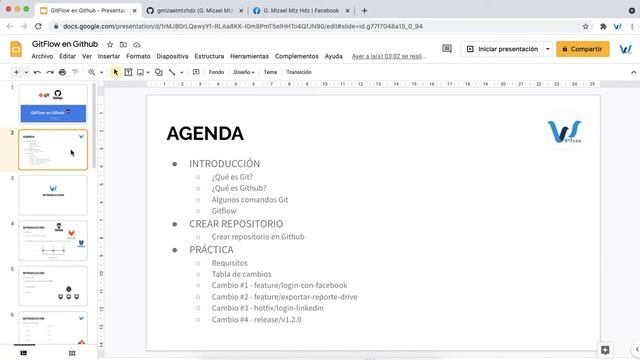Open the Ayuda menu
640x360 pixels.
point(333,56)
